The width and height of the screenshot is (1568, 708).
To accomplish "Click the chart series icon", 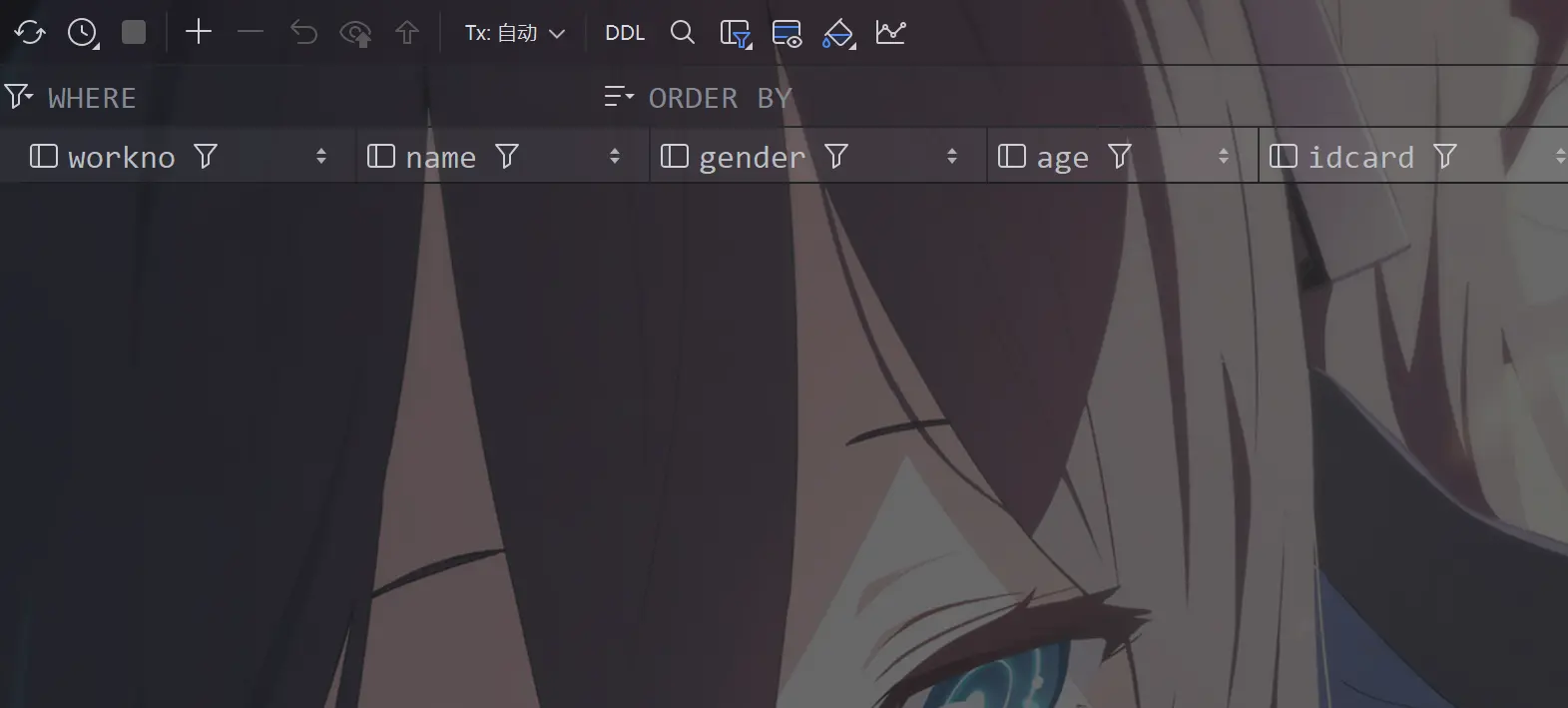I will [x=891, y=32].
